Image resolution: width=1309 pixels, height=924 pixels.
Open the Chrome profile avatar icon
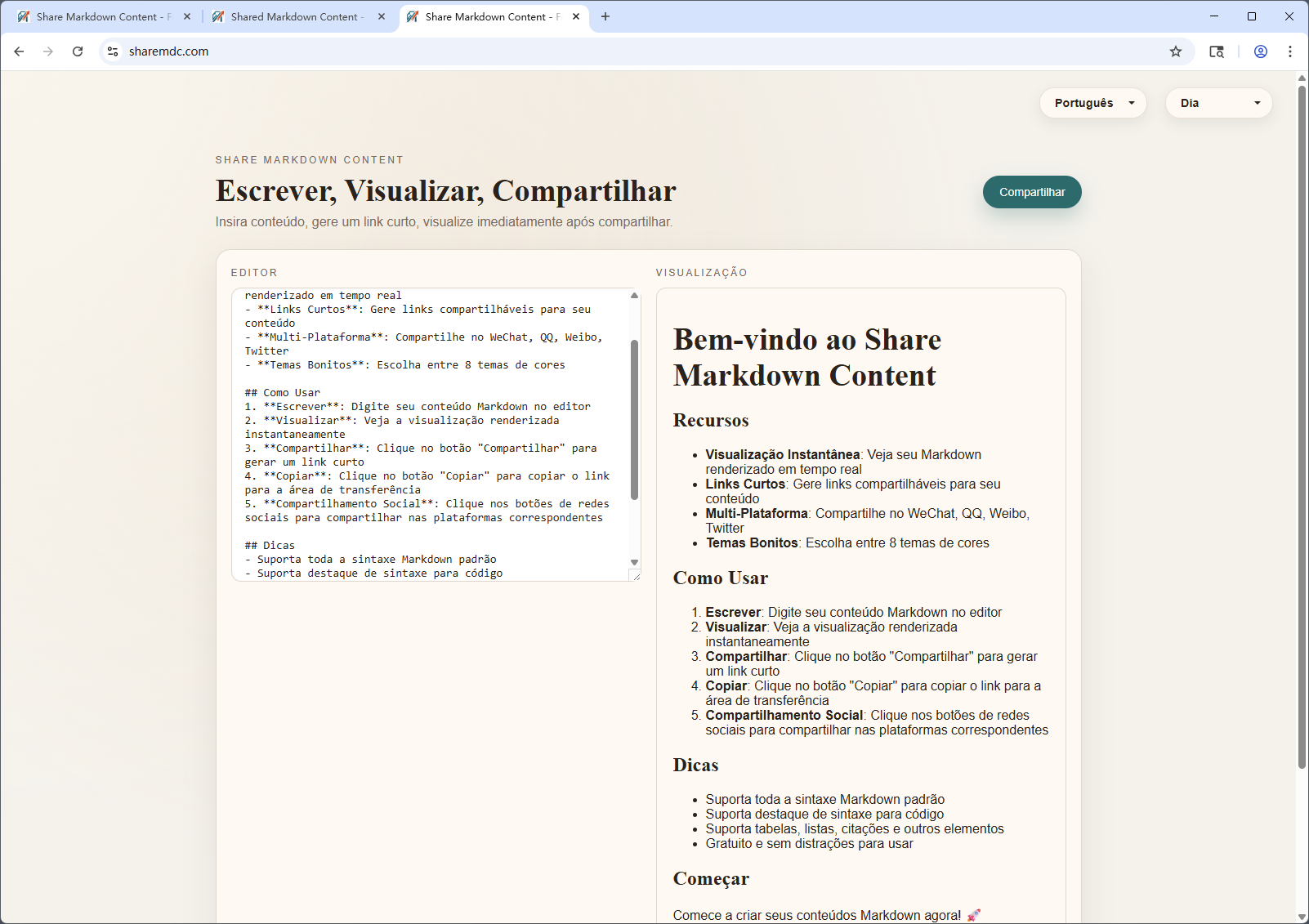pyautogui.click(x=1260, y=51)
